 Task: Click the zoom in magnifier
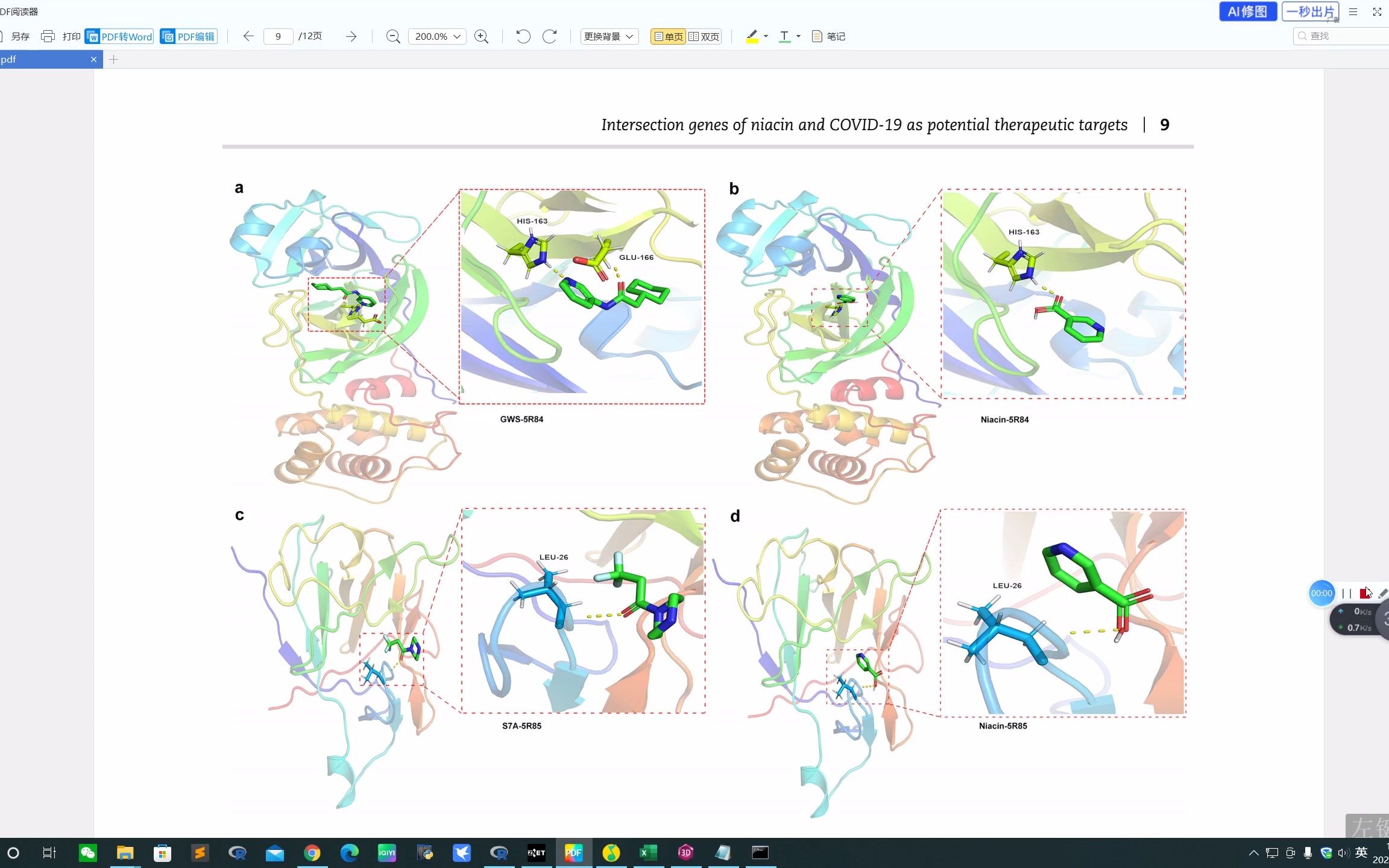481,36
